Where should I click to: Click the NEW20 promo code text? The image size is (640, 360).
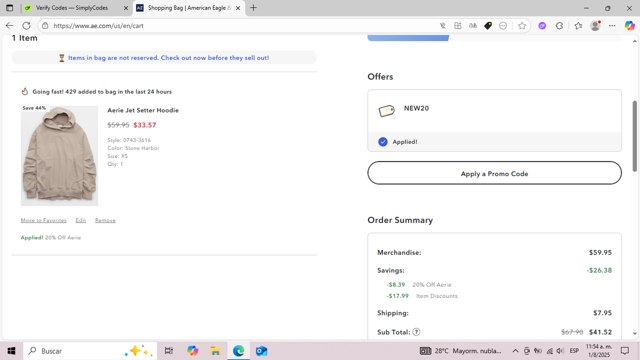click(416, 108)
